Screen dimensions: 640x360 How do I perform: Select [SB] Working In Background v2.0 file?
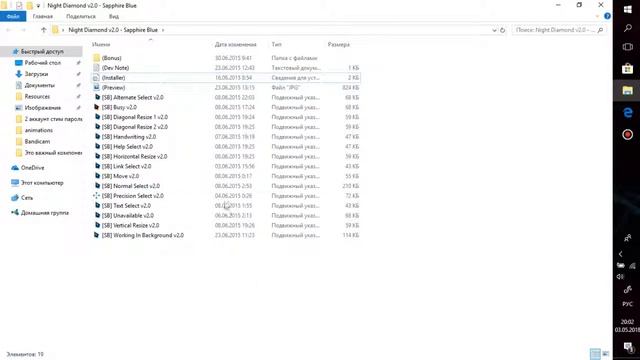coord(143,235)
